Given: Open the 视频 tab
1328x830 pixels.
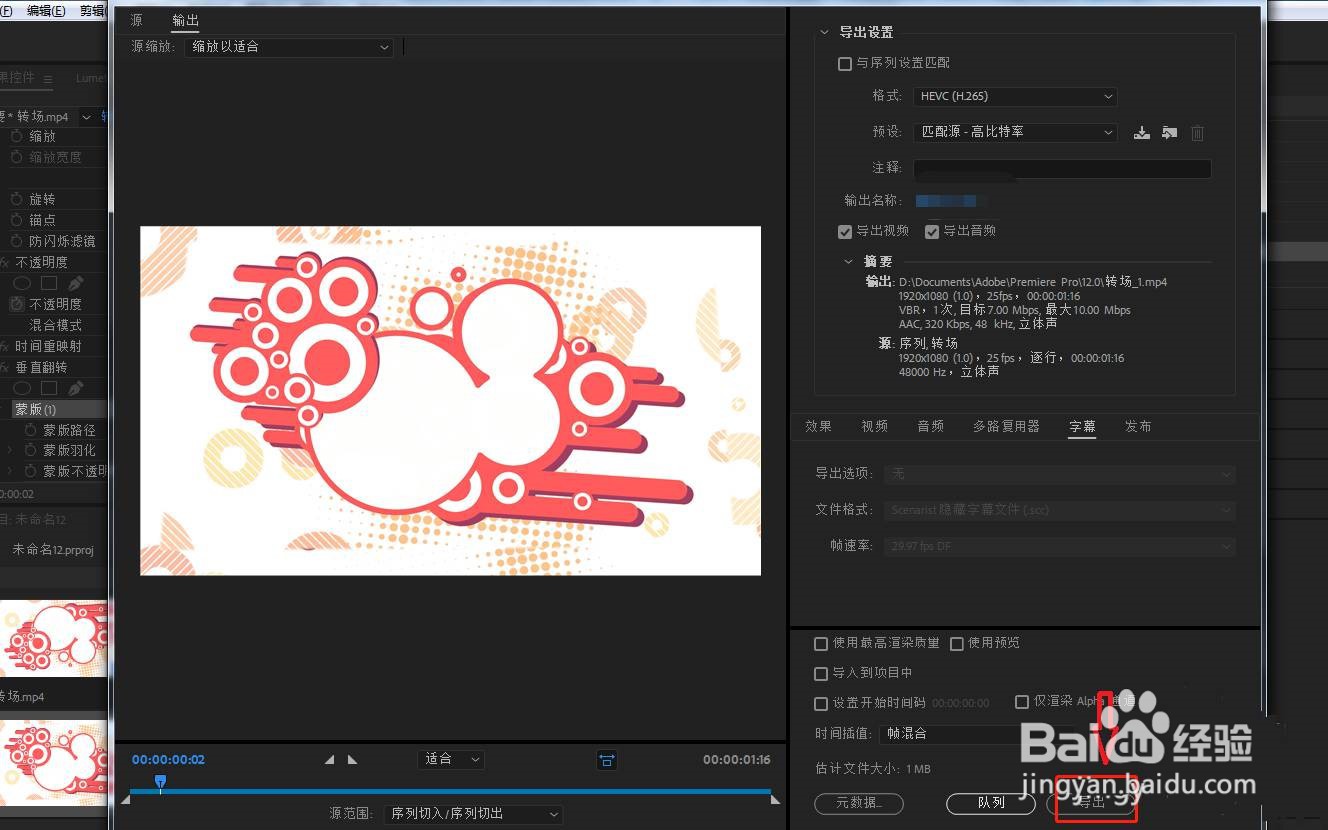Looking at the screenshot, I should pos(874,426).
